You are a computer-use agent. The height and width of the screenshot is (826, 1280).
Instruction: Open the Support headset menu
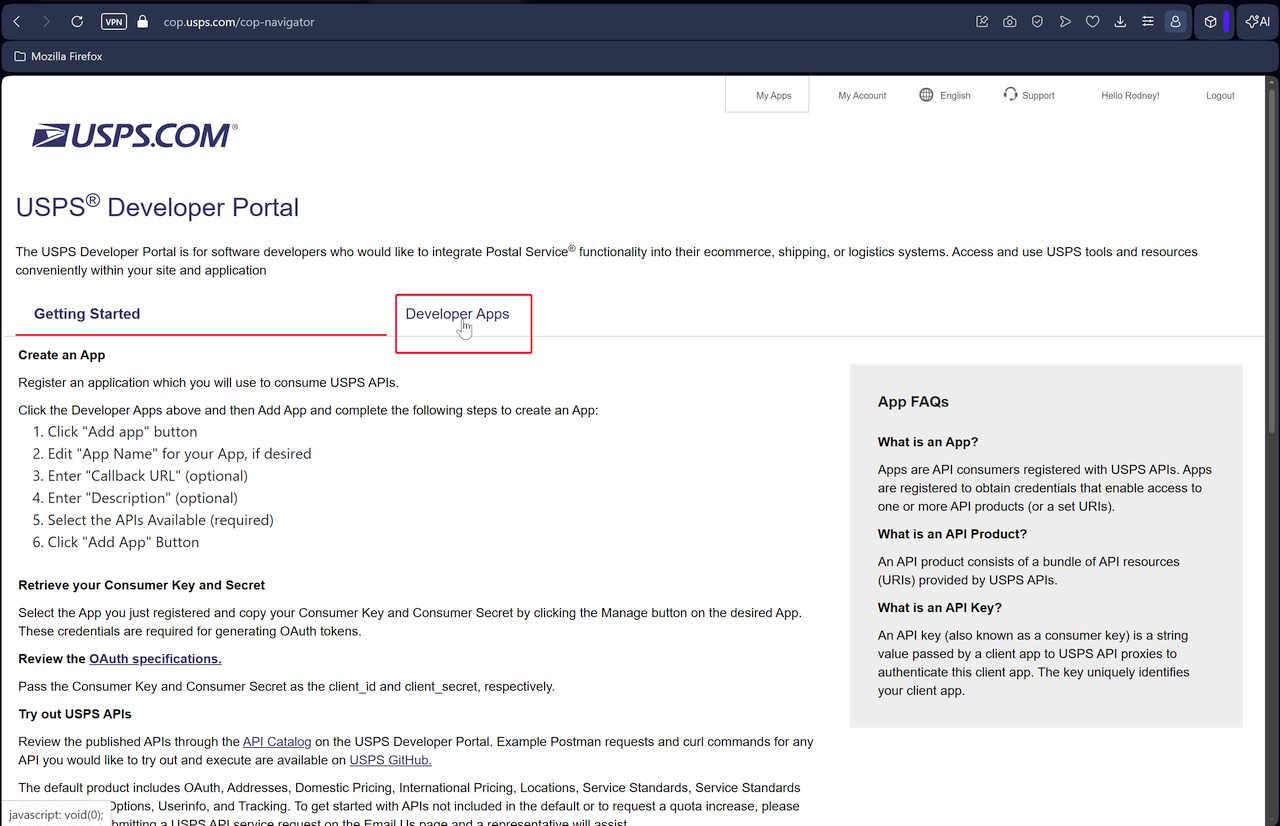pyautogui.click(x=1029, y=95)
